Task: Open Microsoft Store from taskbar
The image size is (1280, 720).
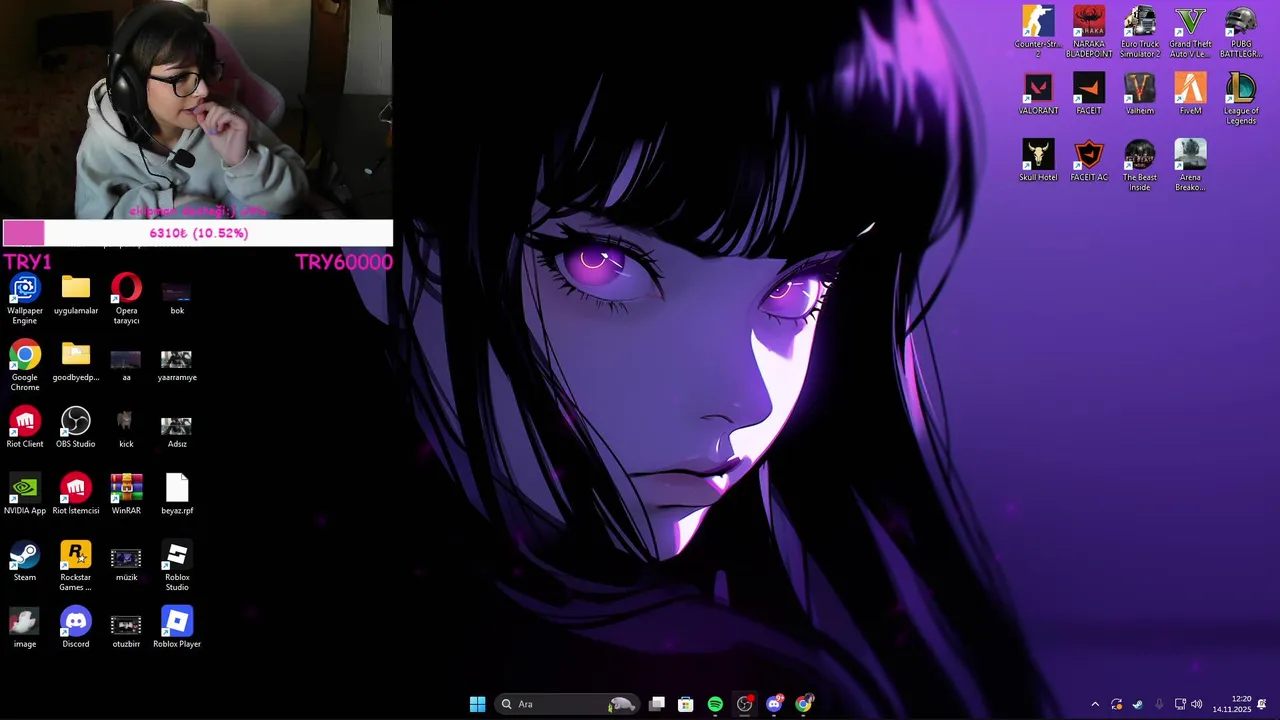Action: click(686, 704)
